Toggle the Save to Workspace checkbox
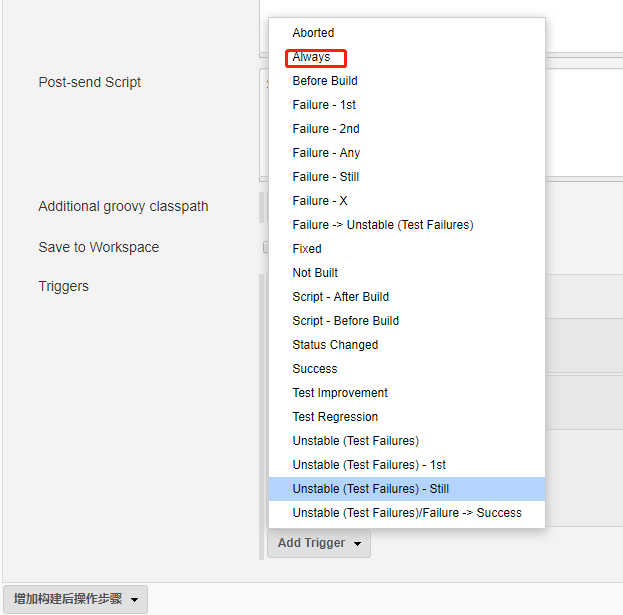The width and height of the screenshot is (623, 615). click(266, 247)
